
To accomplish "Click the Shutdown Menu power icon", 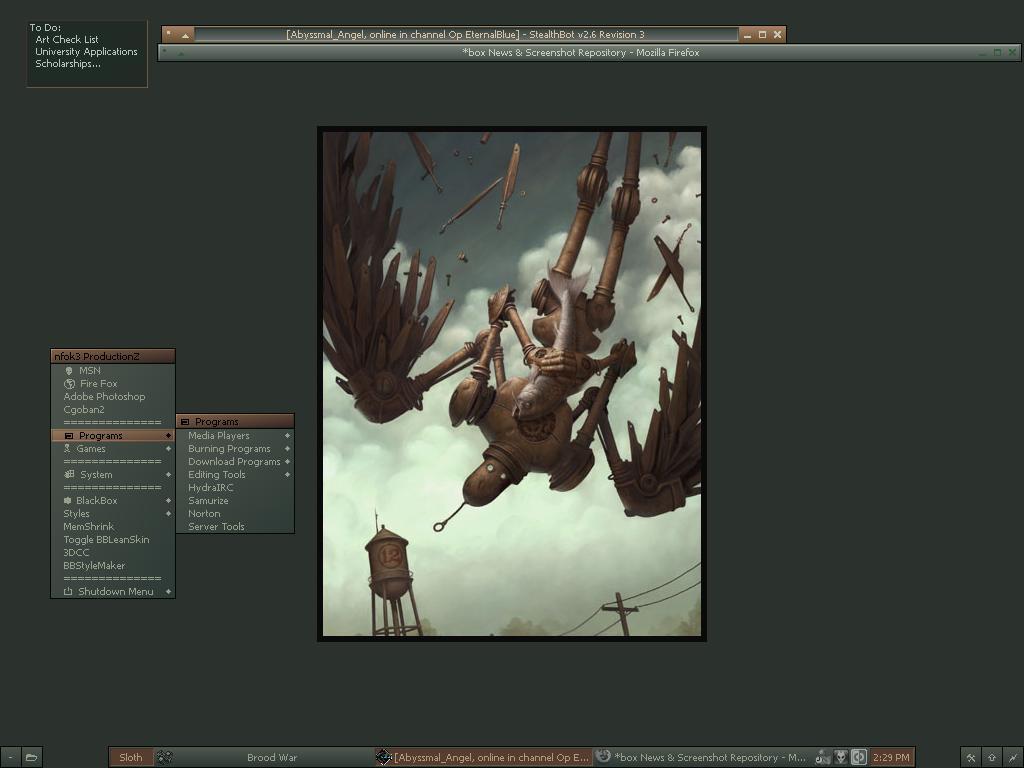I will [x=68, y=592].
